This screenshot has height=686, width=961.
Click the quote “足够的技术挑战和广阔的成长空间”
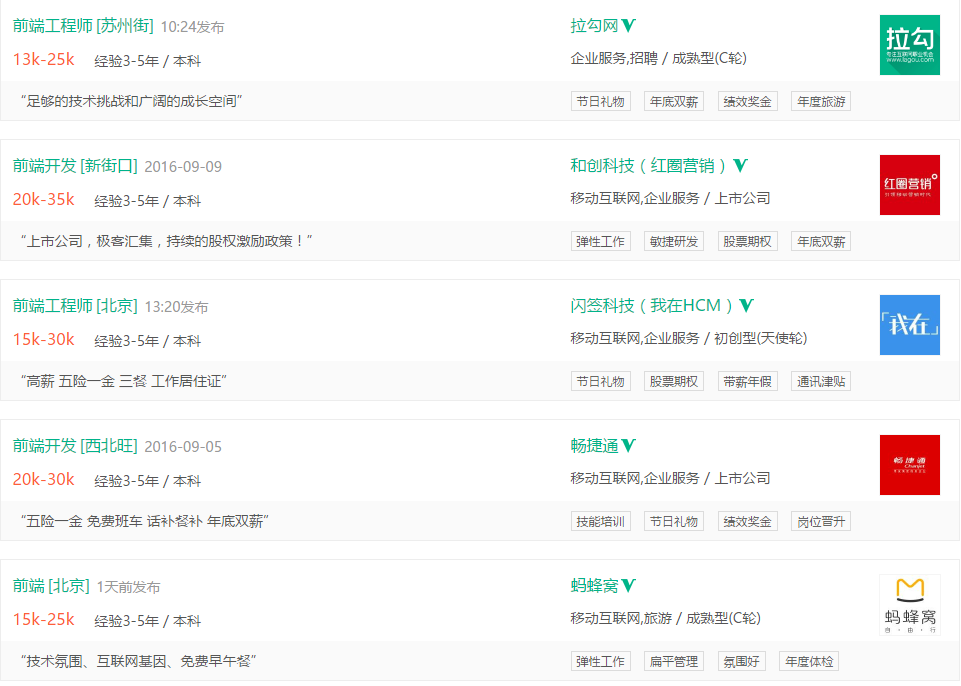[x=131, y=101]
